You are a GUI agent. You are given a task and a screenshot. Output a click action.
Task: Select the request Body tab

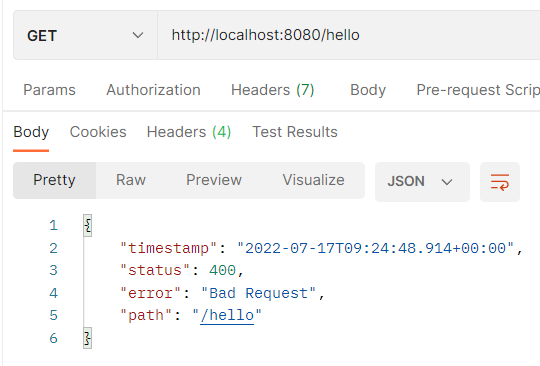click(368, 90)
